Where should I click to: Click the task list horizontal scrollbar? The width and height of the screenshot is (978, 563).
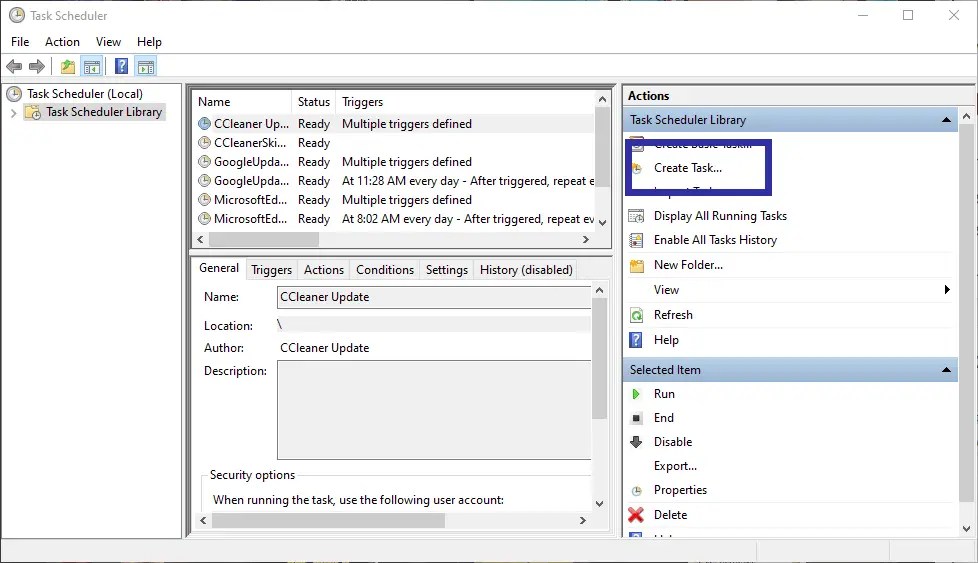coord(264,240)
